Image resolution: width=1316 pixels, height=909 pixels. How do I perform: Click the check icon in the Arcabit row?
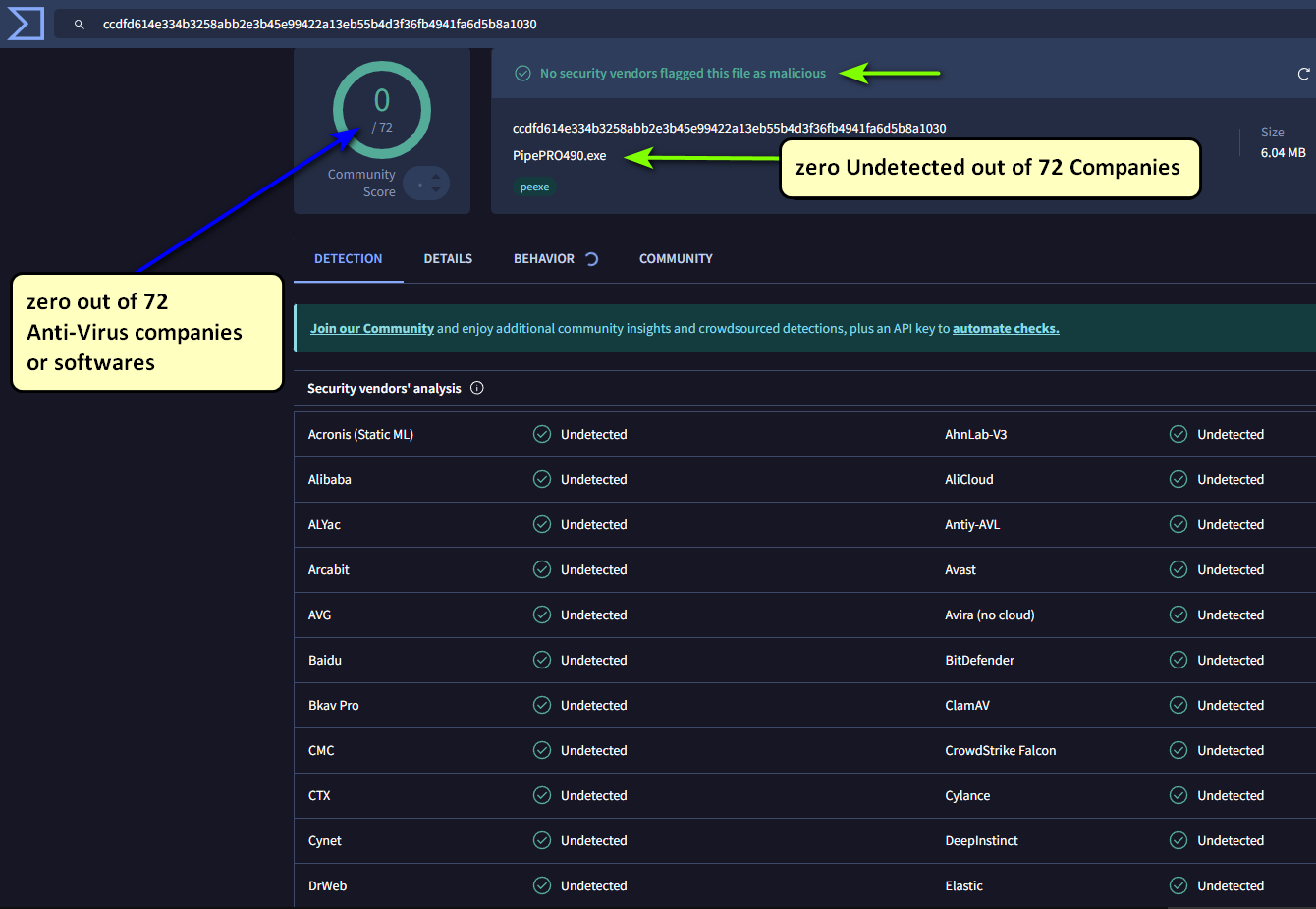pyautogui.click(x=542, y=569)
